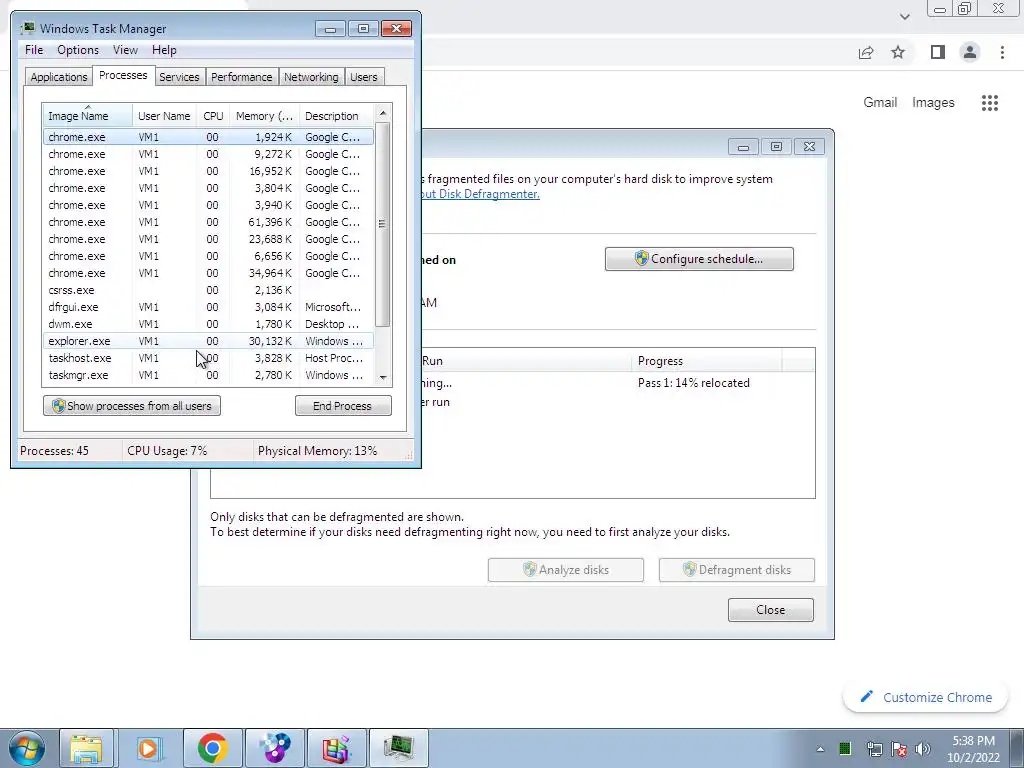Click Configure schedule button in Defragmenter
1024x768 pixels.
pyautogui.click(x=699, y=259)
